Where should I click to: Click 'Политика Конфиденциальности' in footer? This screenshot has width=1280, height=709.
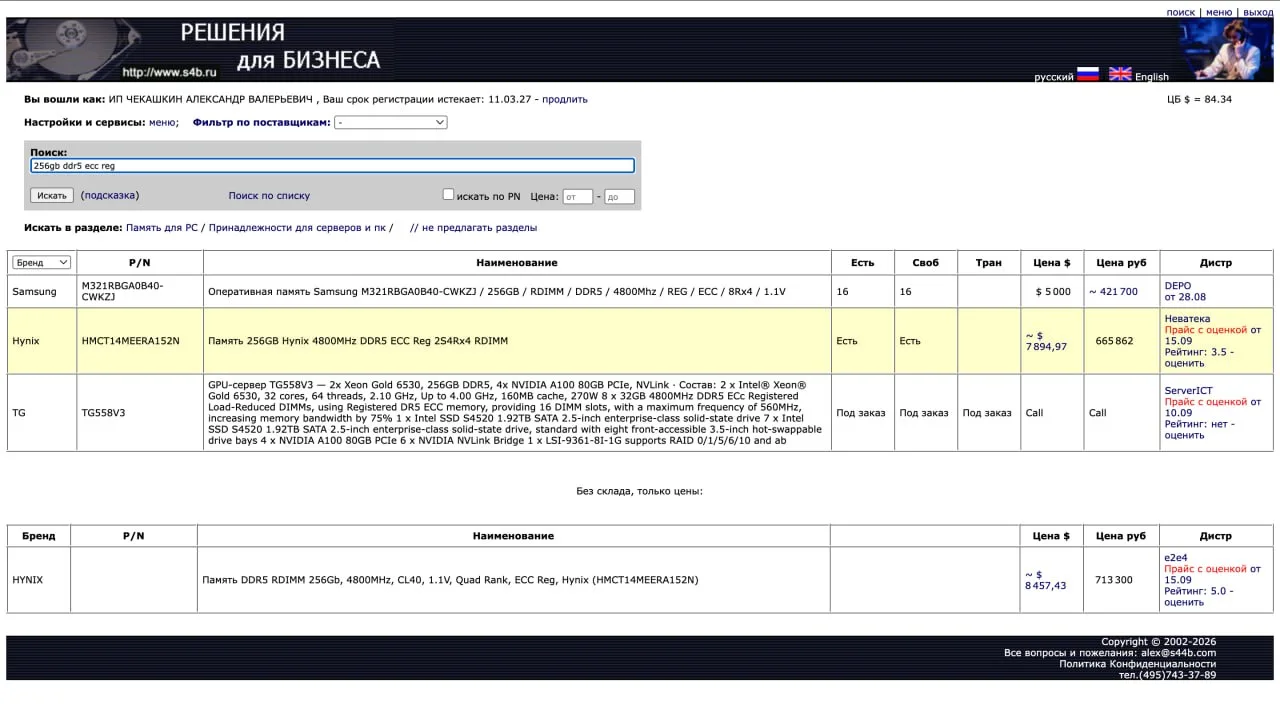1138,664
